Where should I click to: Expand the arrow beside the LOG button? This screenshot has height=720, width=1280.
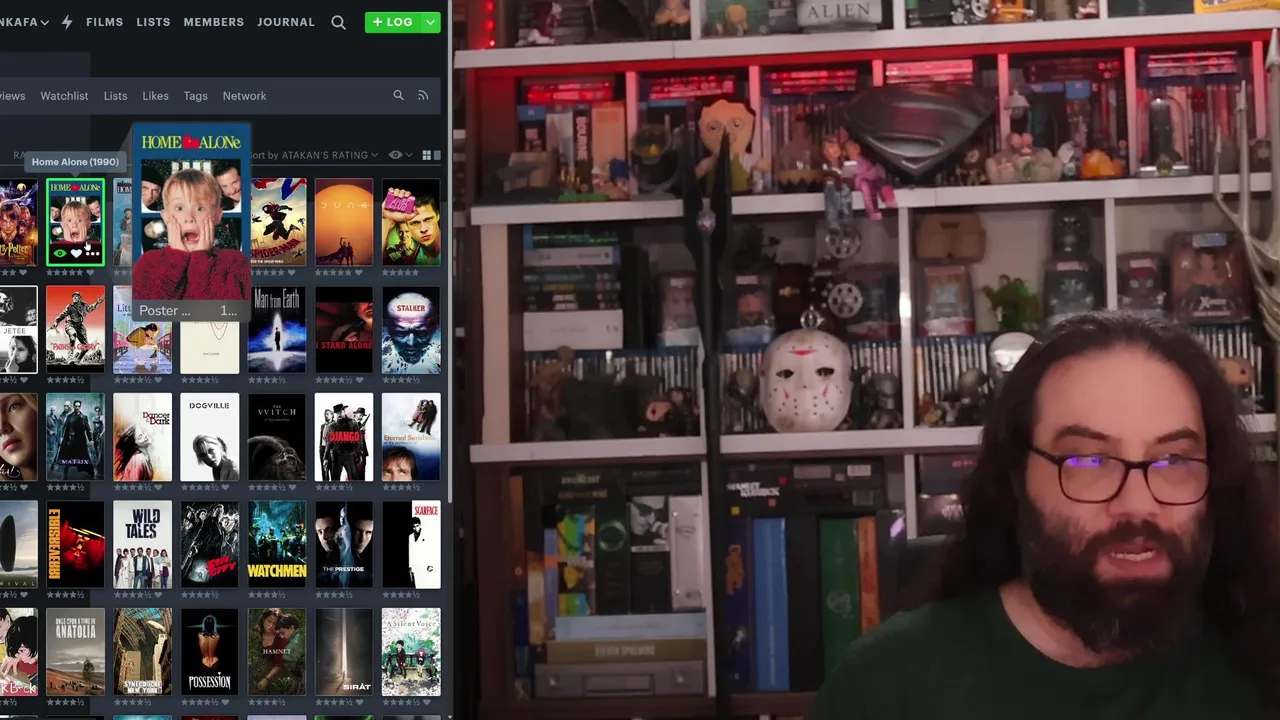pyautogui.click(x=430, y=22)
